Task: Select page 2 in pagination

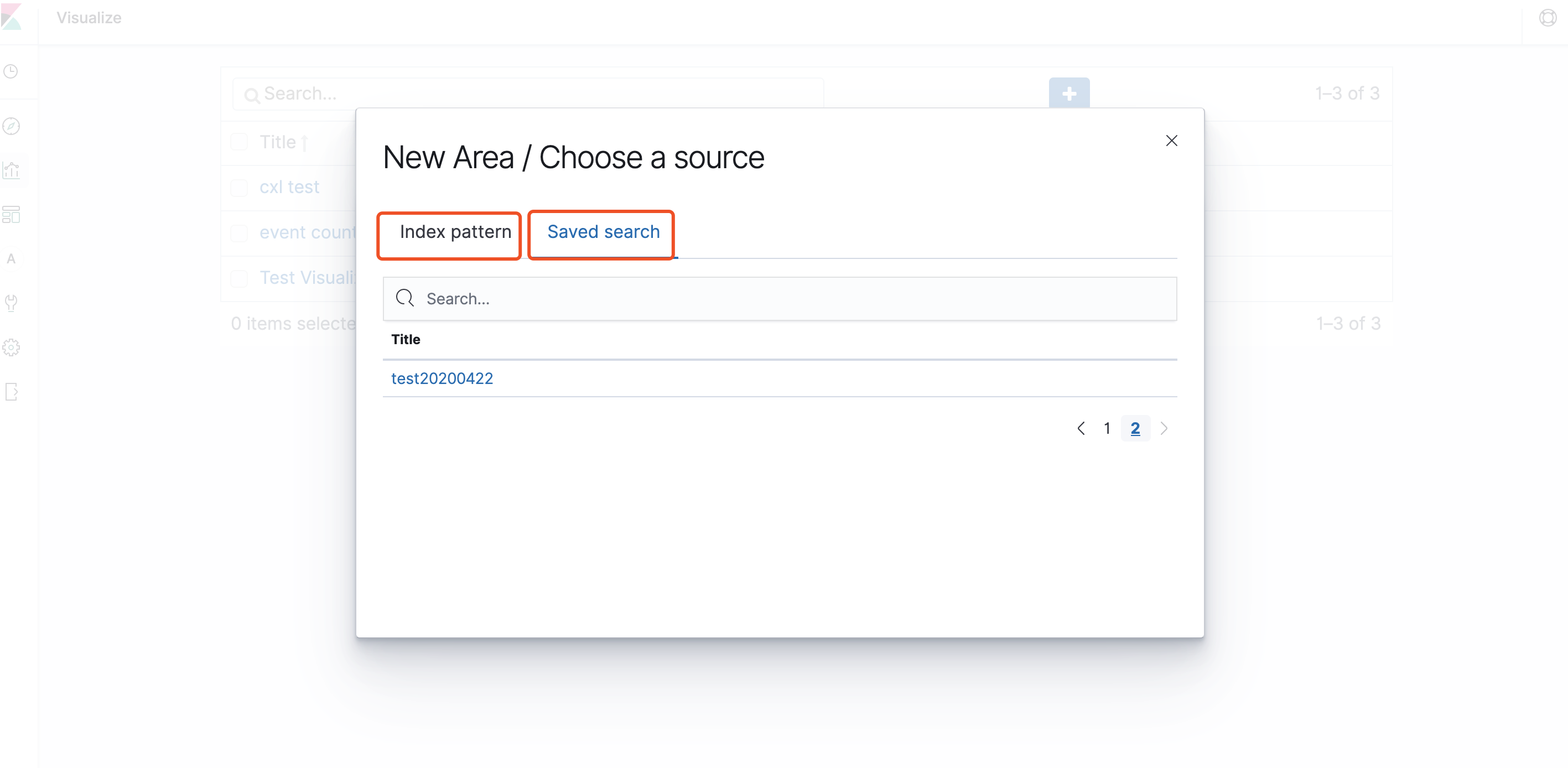Action: [x=1135, y=428]
